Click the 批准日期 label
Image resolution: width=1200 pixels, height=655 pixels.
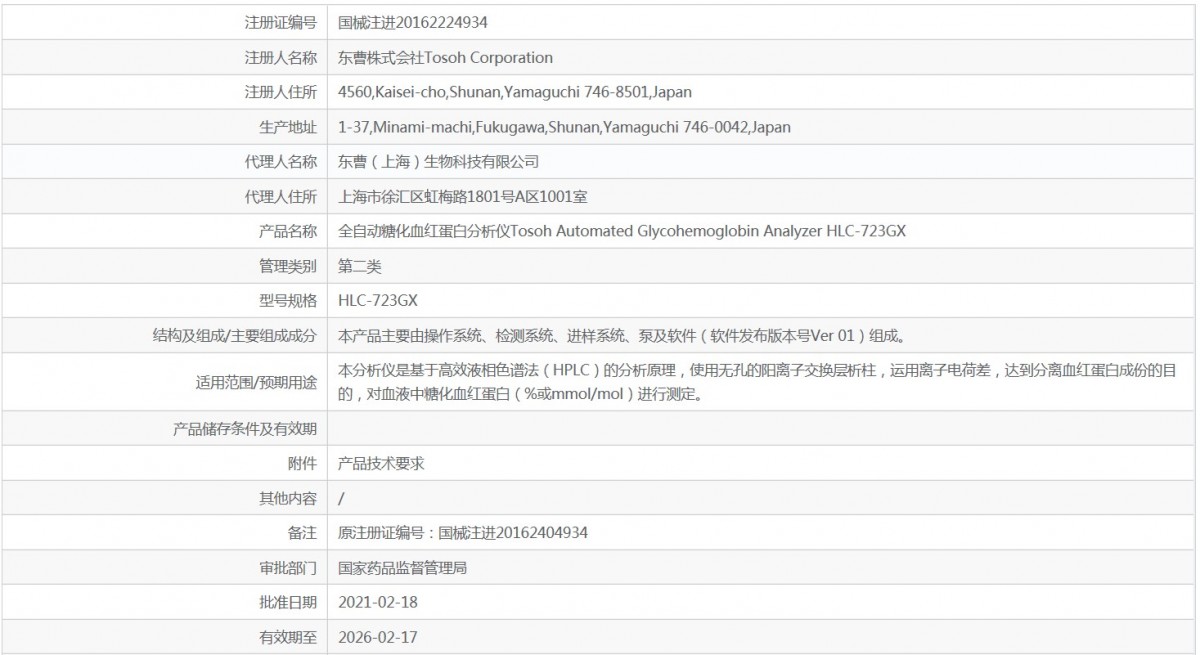288,602
